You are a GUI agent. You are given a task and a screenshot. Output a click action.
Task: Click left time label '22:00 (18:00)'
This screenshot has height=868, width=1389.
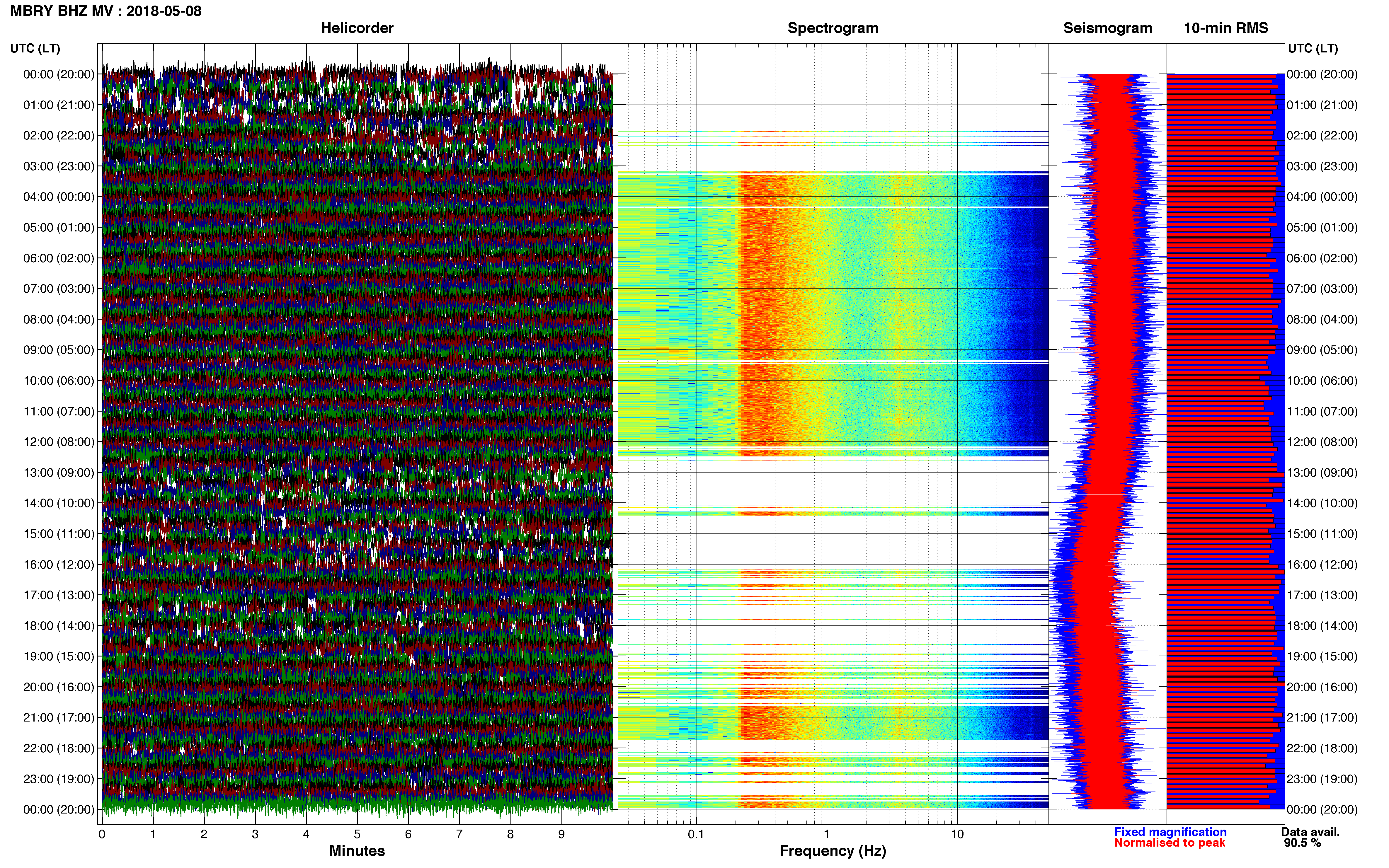59,748
